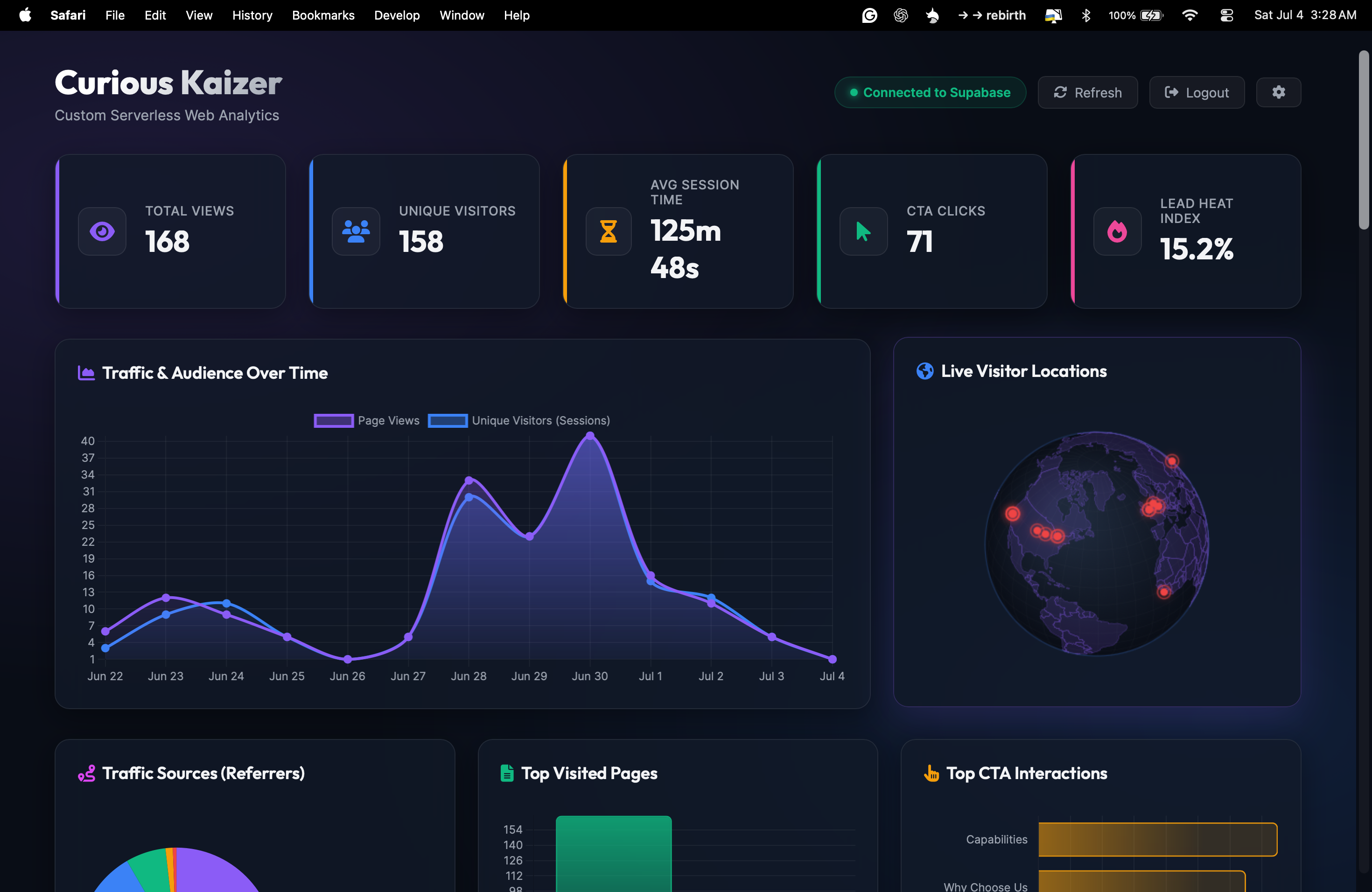The image size is (1372, 892).
Task: Click the route icon beside Traffic Sources title
Action: (x=86, y=774)
